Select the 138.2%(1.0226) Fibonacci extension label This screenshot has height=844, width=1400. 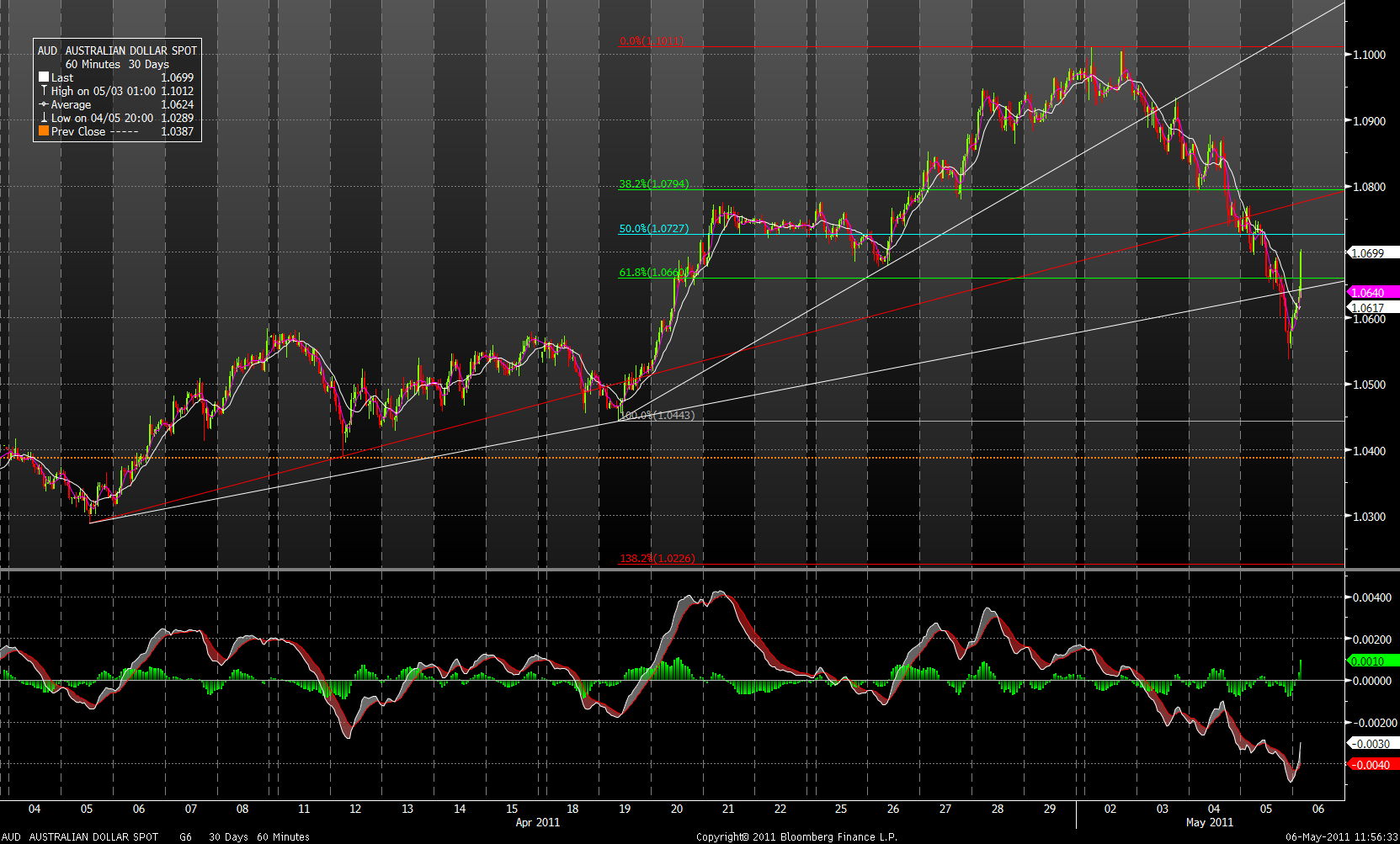[x=657, y=559]
